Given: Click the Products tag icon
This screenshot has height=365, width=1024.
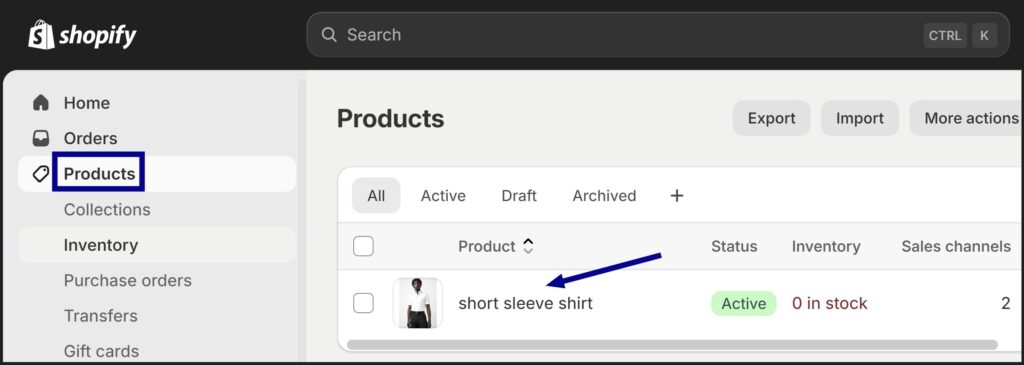Looking at the screenshot, I should (40, 174).
